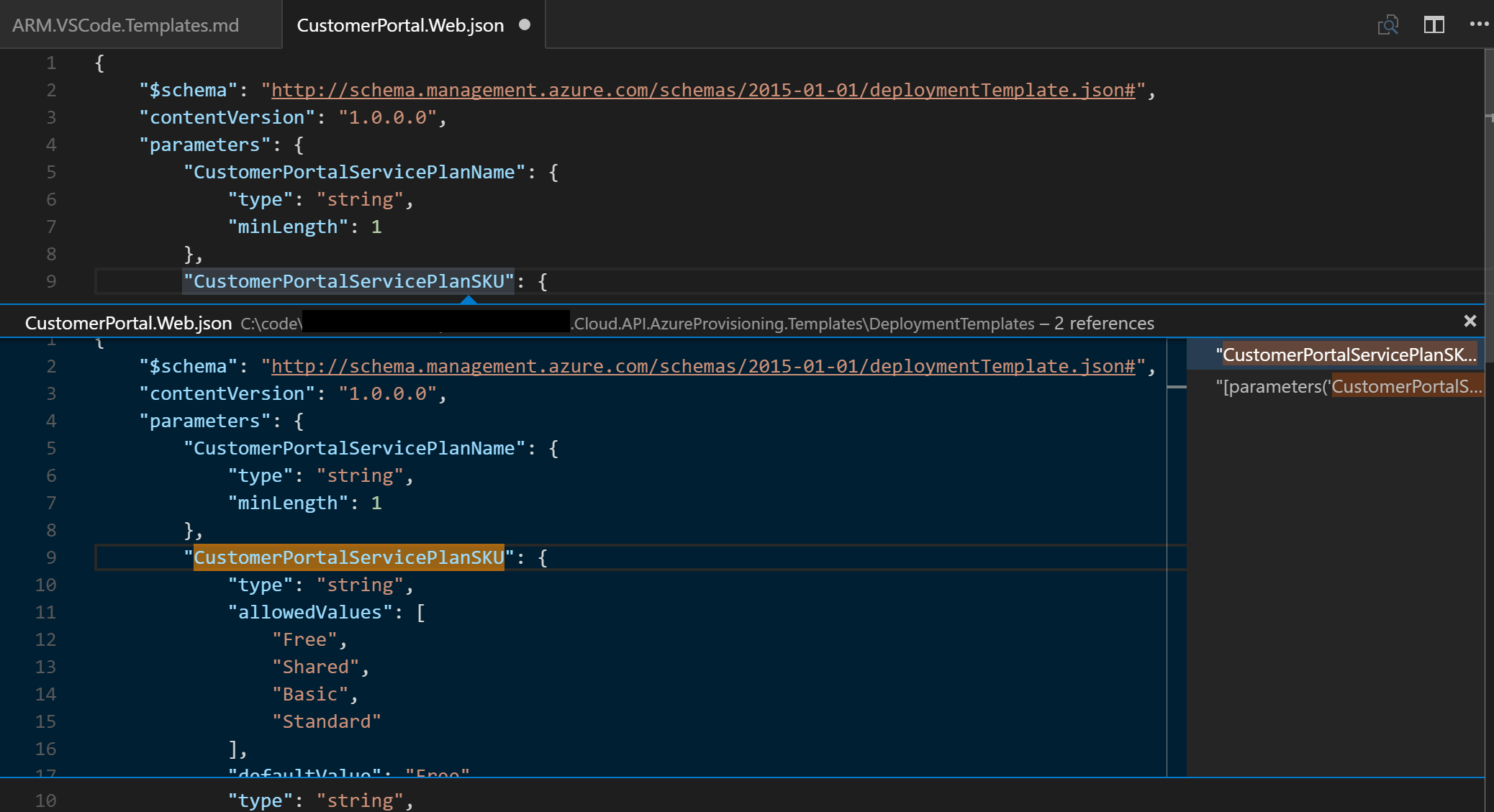Open the more actions ellipsis menu
The height and width of the screenshot is (812, 1494).
pos(1479,24)
